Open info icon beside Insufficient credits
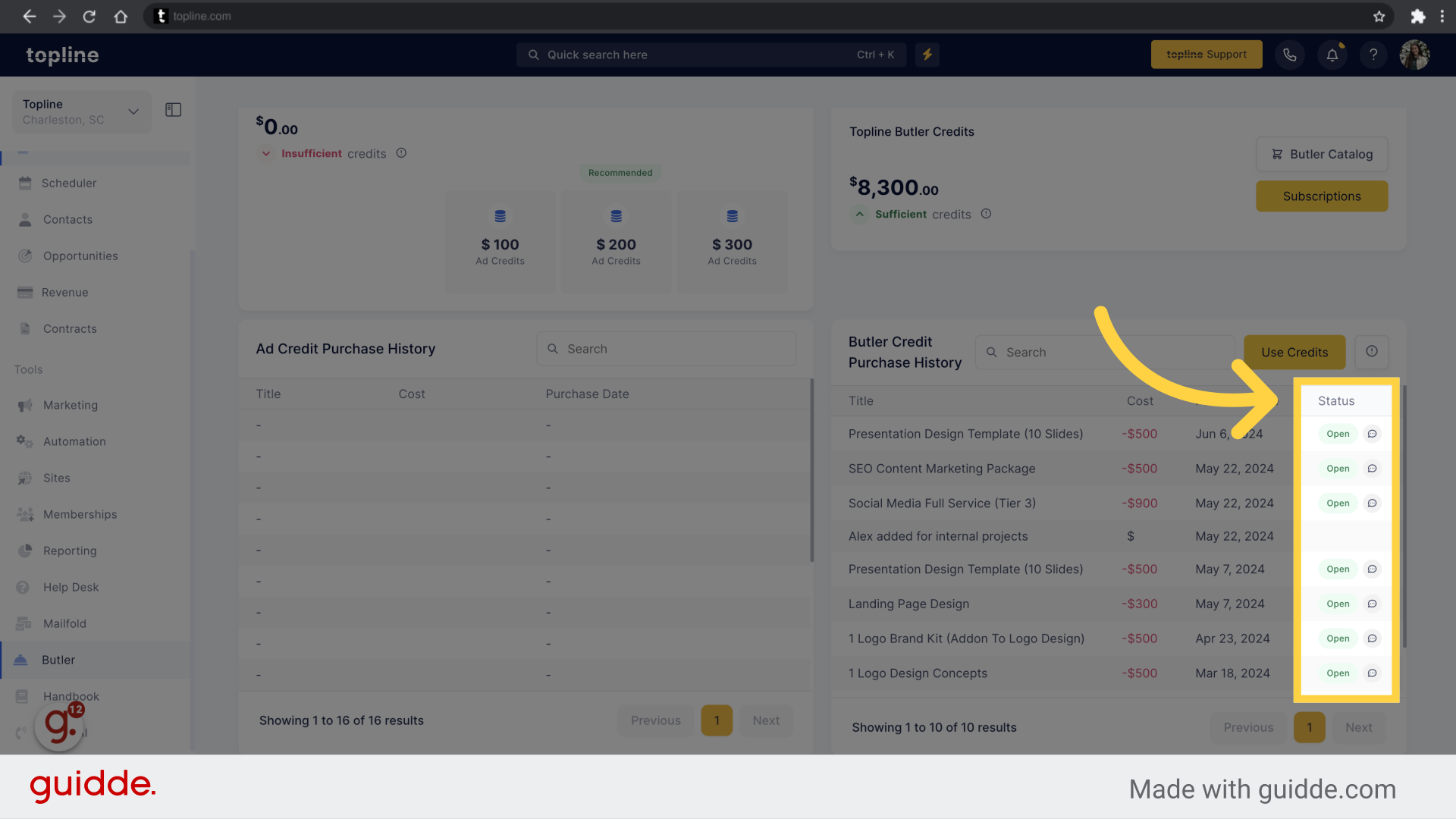Viewport: 1456px width, 819px height. pos(401,153)
